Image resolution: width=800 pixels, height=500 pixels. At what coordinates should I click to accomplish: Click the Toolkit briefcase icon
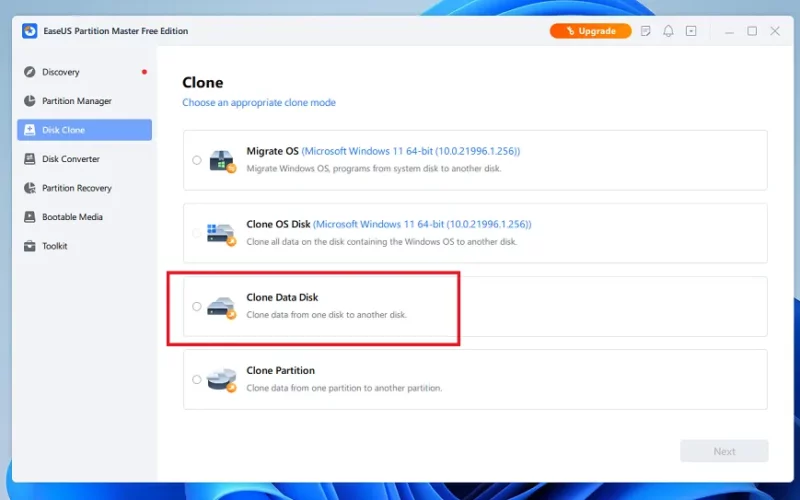click(30, 246)
